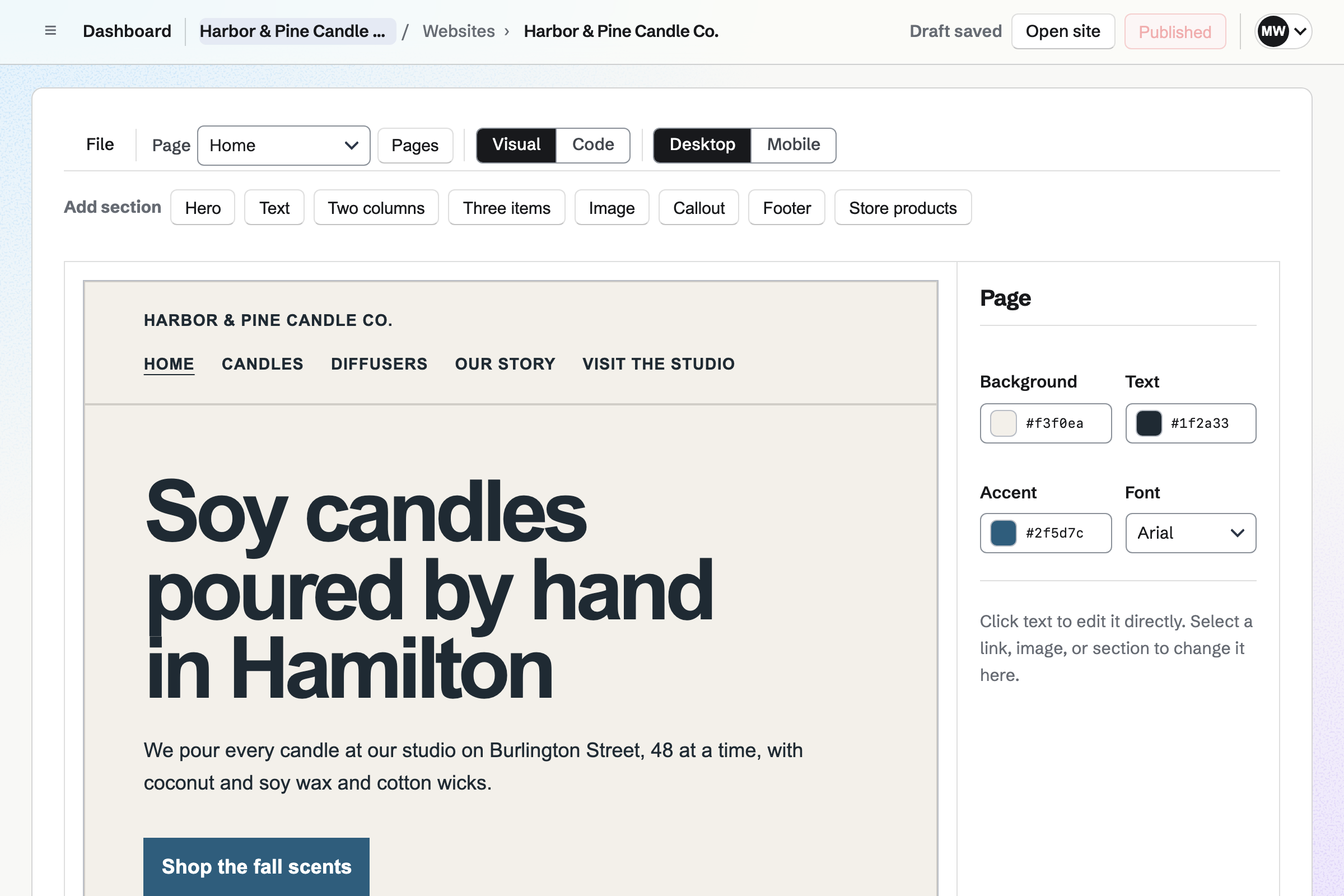This screenshot has height=896, width=1344.
Task: Select the Desktop preview
Action: pos(702,145)
